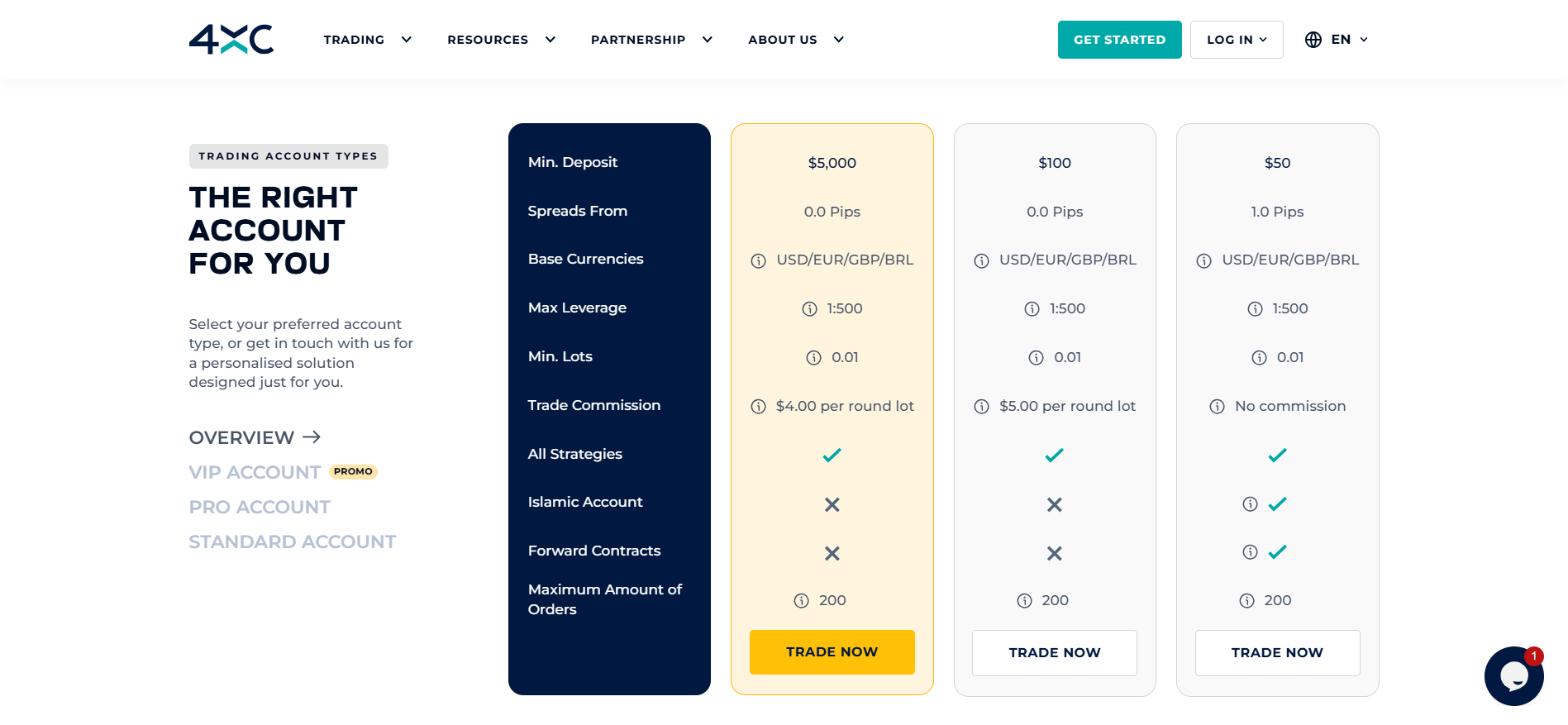The image size is (1568, 725).
Task: Click the Get Started button
Action: tap(1119, 40)
